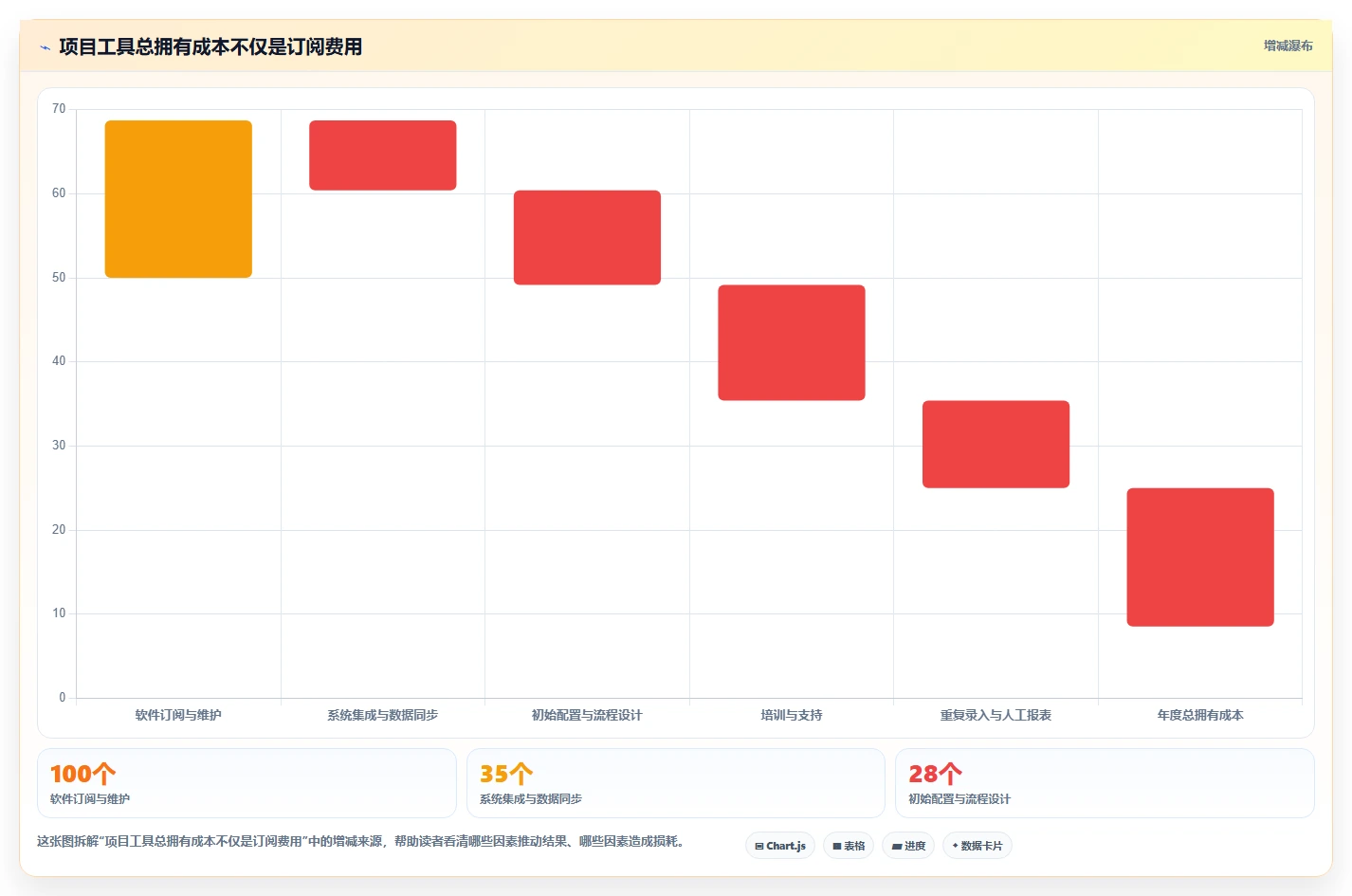
Task: Open the 100个 软件订阅与维护 data card
Action: point(247,783)
